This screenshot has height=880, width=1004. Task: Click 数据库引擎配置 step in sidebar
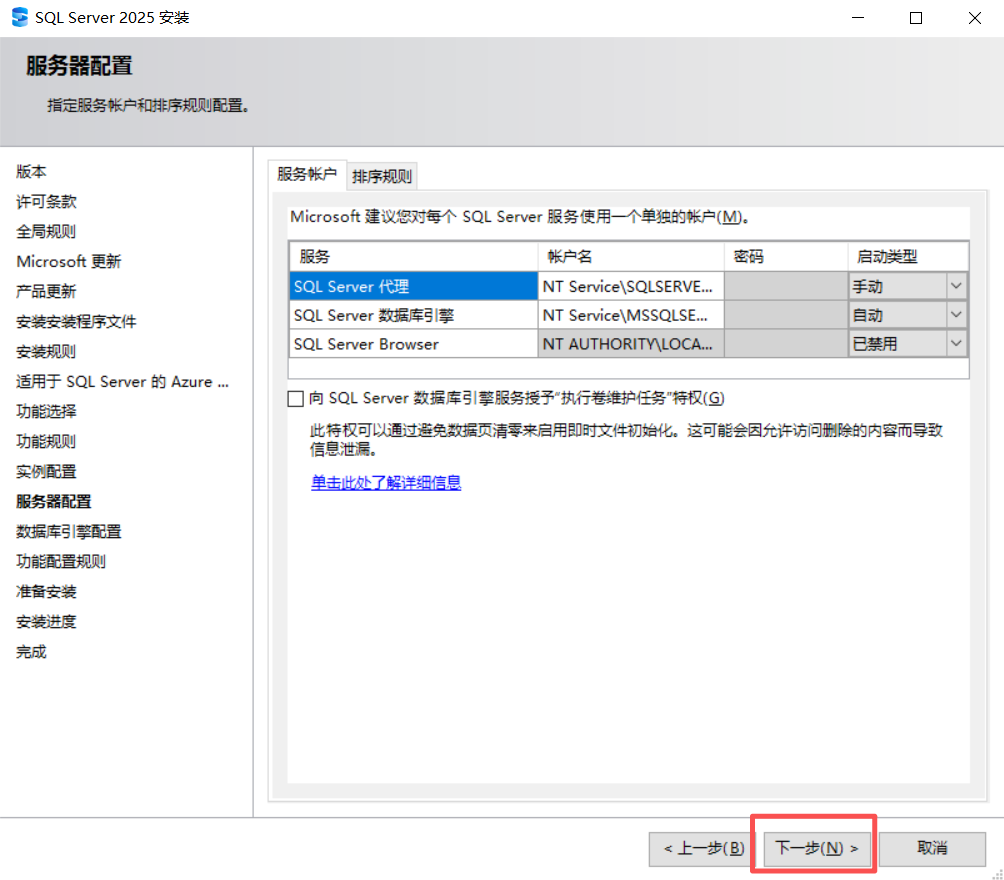pyautogui.click(x=69, y=532)
